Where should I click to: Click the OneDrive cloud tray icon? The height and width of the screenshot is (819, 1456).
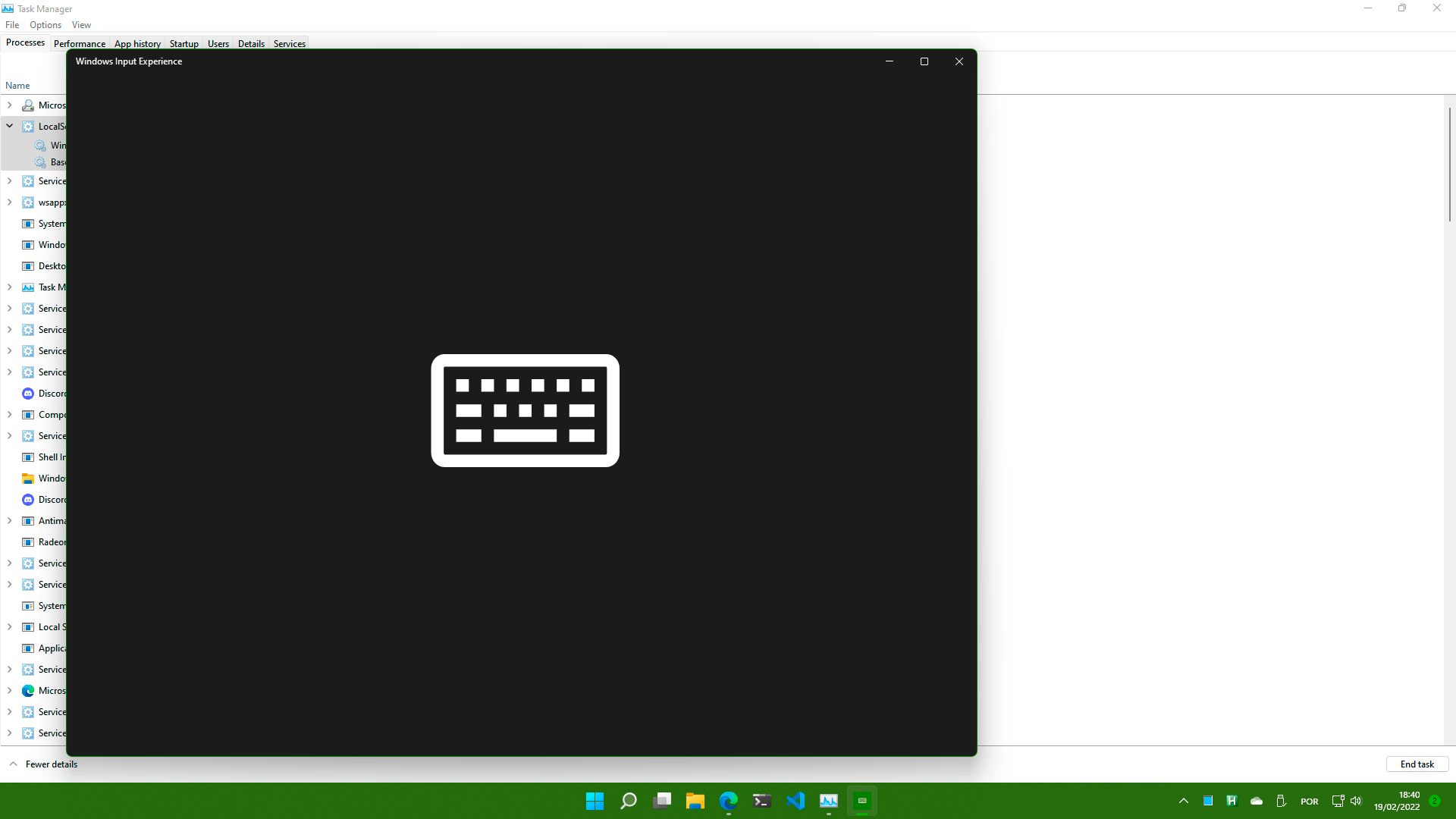coord(1257,801)
